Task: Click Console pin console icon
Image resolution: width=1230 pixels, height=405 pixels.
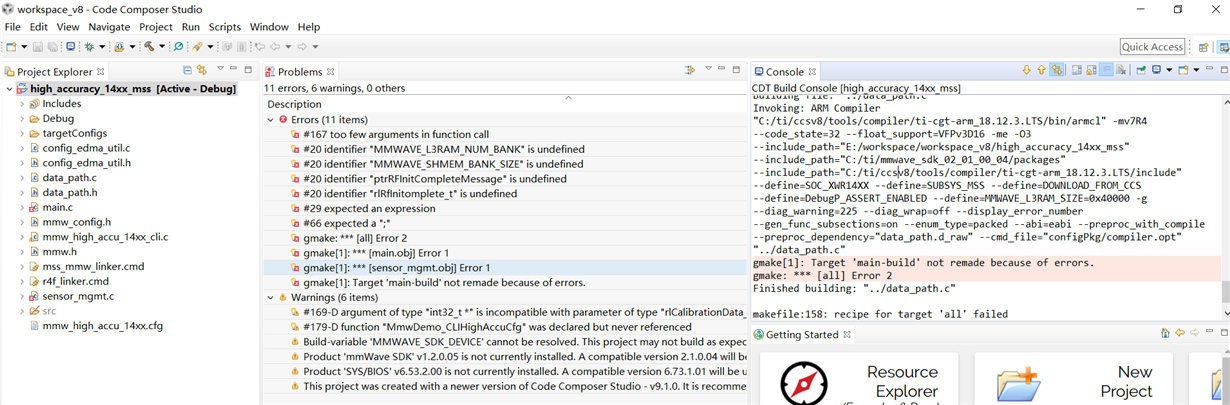Action: click(1141, 70)
